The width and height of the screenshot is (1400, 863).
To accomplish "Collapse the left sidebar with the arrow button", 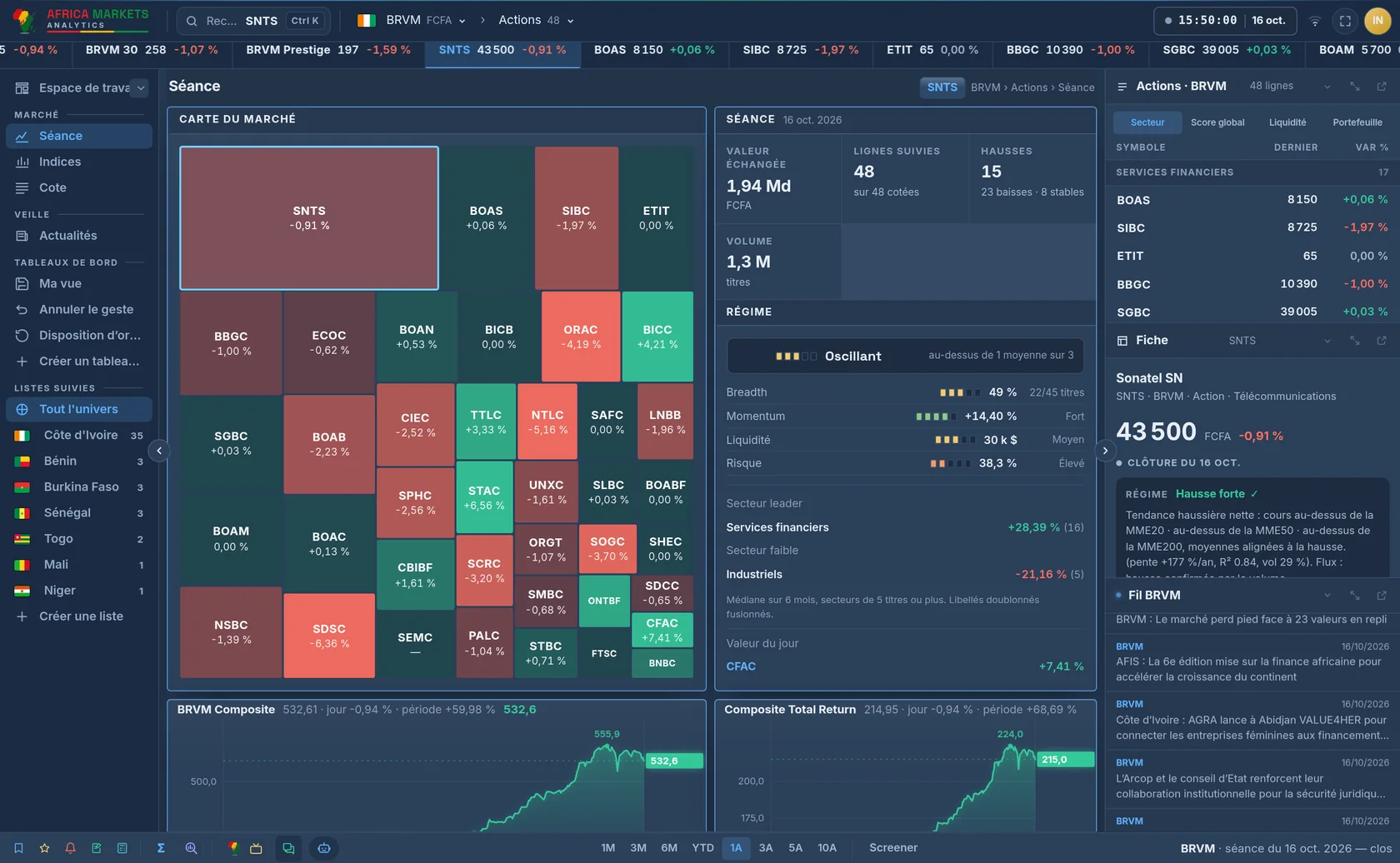I will (x=159, y=451).
